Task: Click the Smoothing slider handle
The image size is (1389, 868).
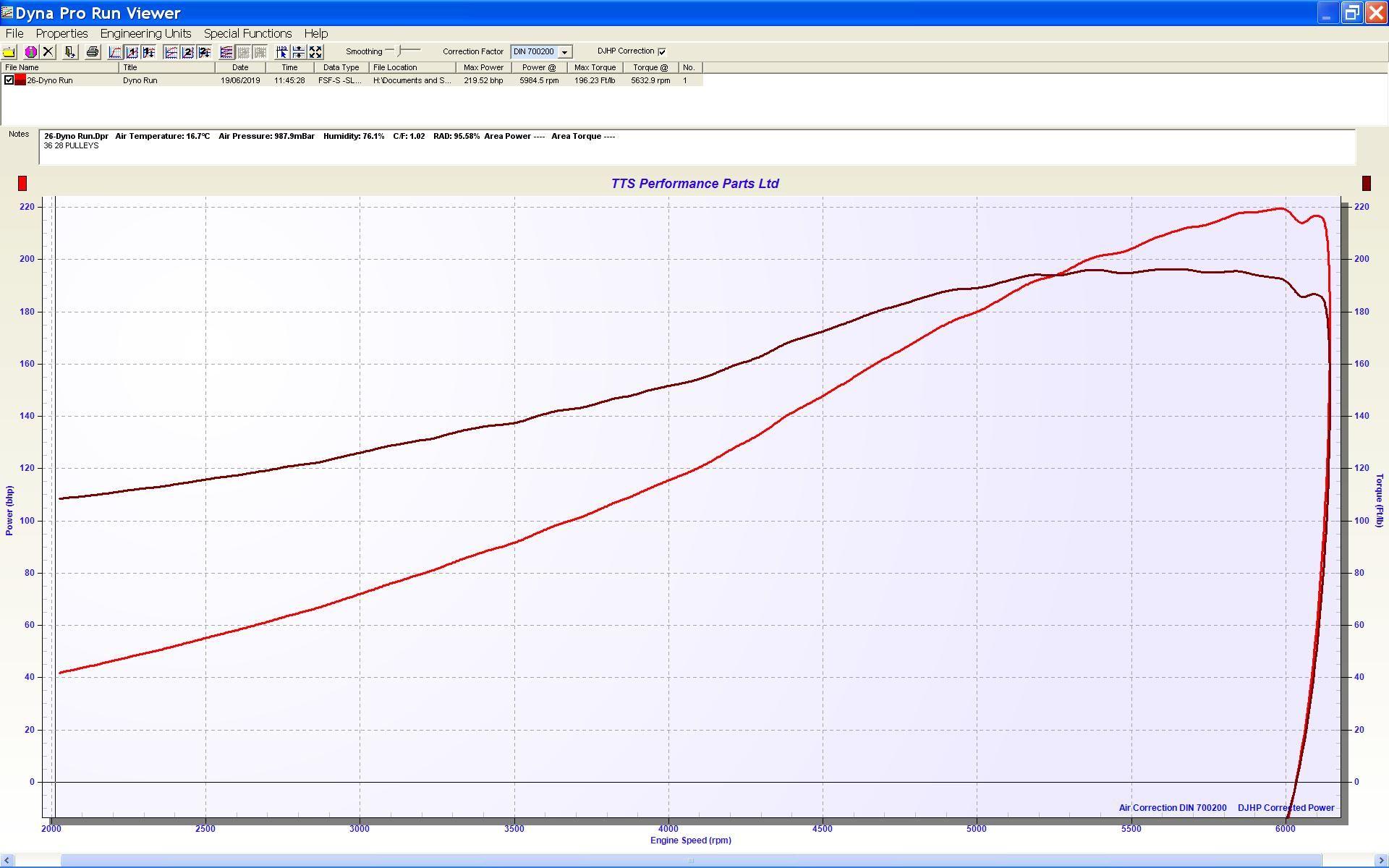Action: (x=400, y=51)
